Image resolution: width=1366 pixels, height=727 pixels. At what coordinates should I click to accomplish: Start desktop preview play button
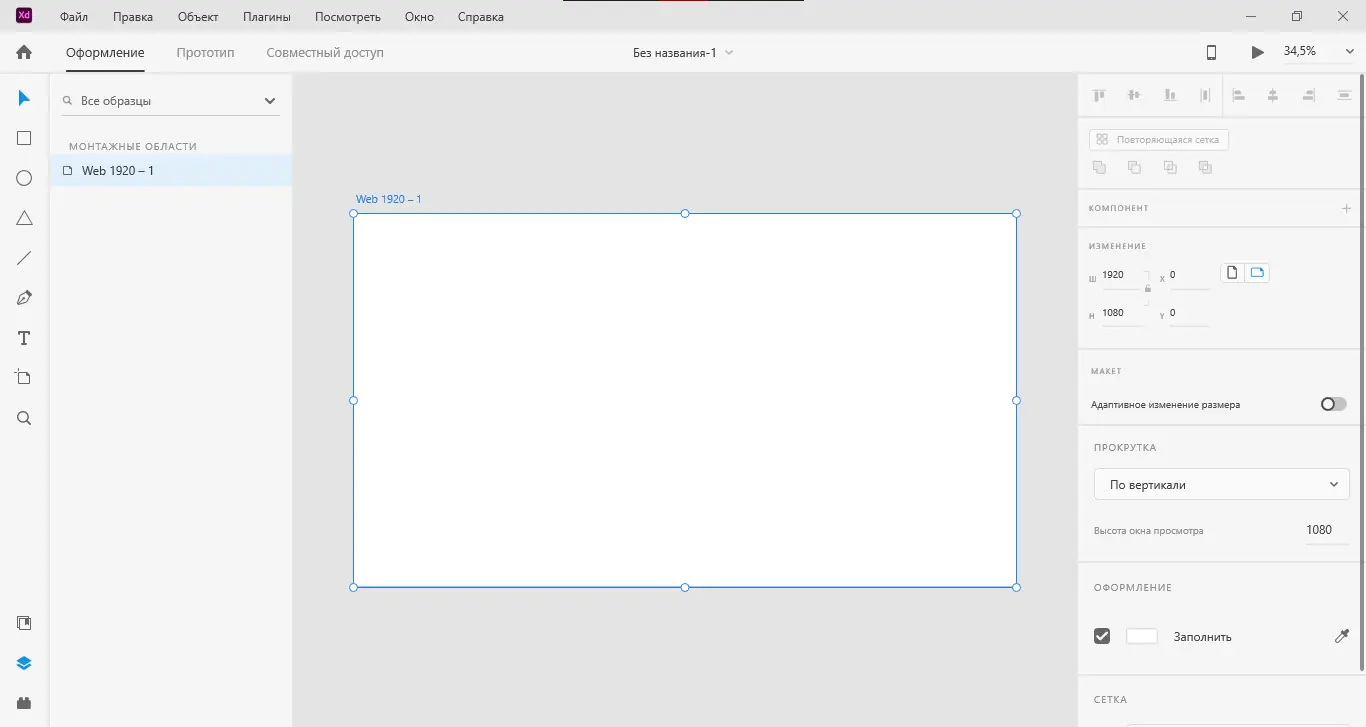(1257, 52)
